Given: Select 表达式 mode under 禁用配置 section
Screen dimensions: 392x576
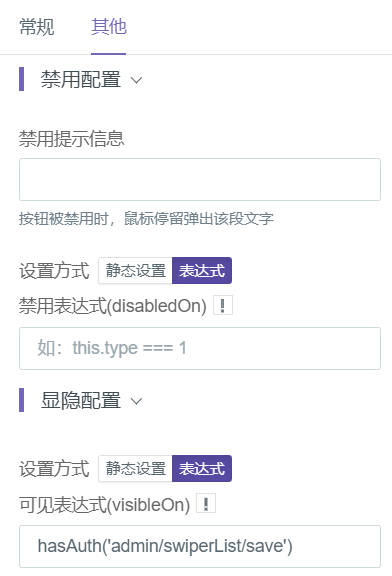Looking at the screenshot, I should pos(202,270).
